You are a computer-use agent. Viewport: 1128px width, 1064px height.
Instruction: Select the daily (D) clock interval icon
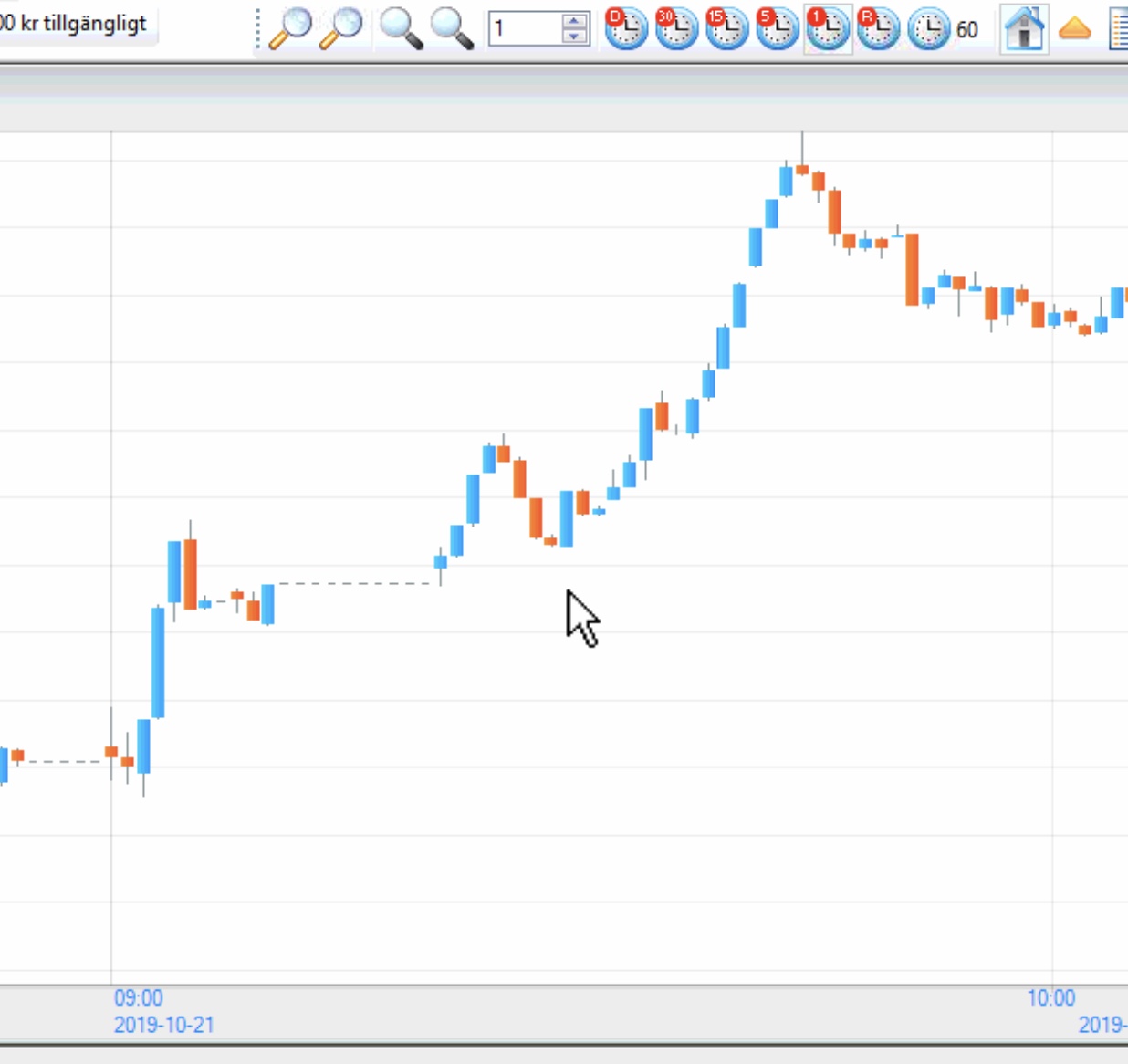pos(626,29)
